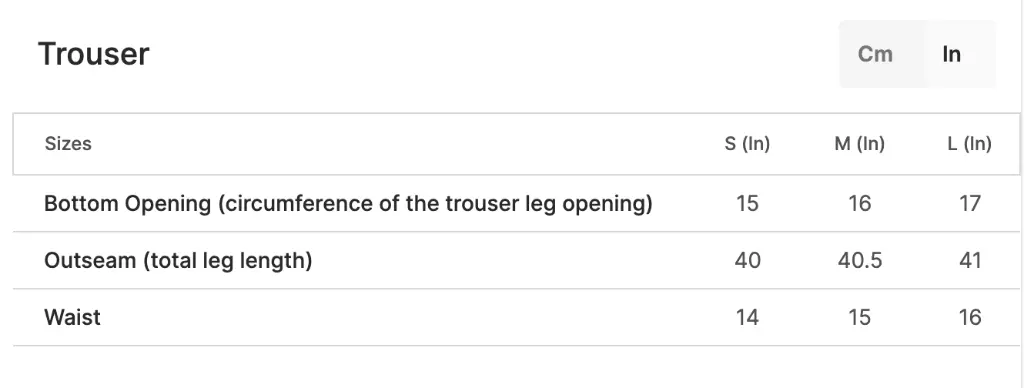Select the Bottom Opening row label

click(348, 204)
